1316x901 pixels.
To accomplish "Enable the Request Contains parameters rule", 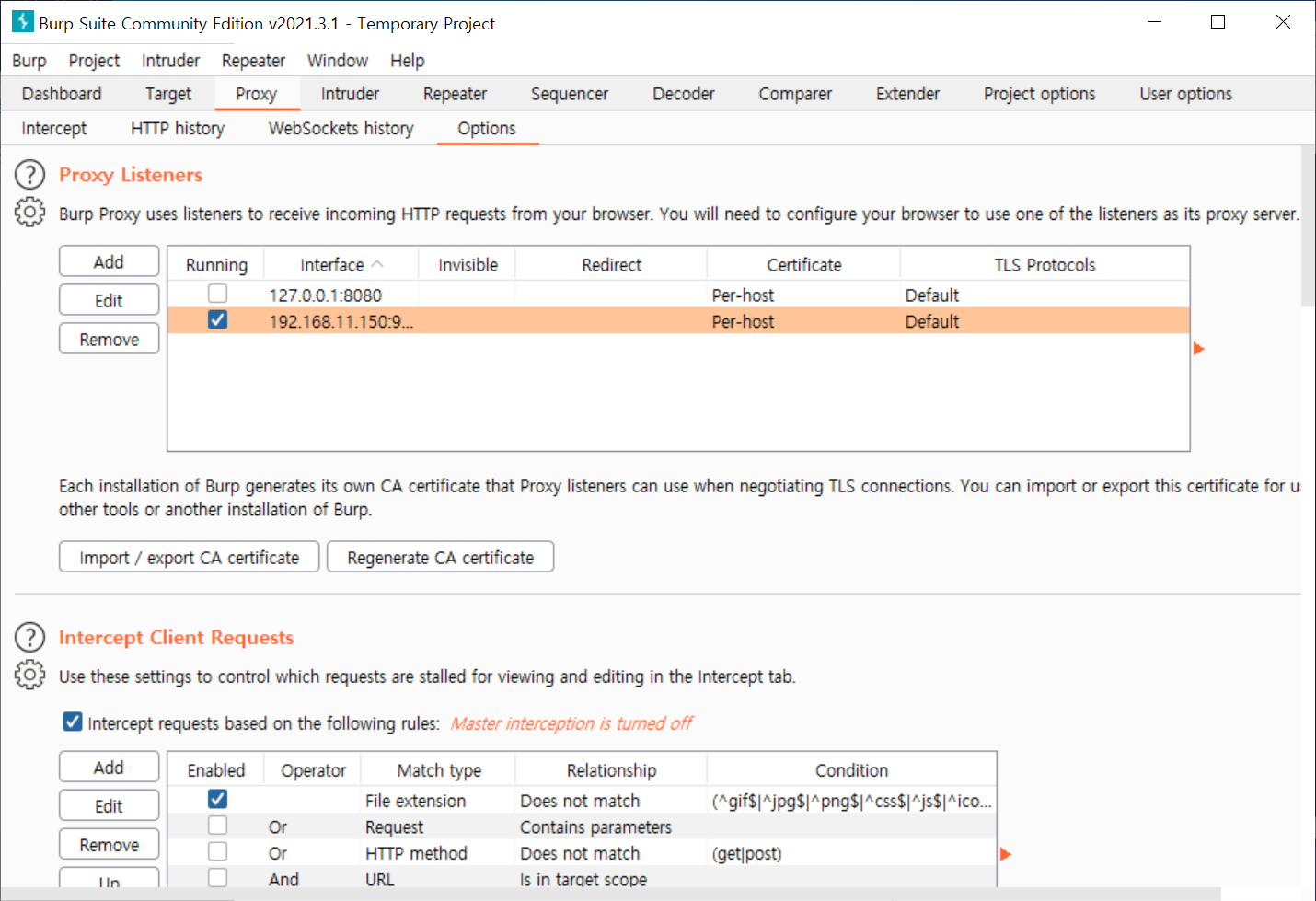I will [217, 826].
